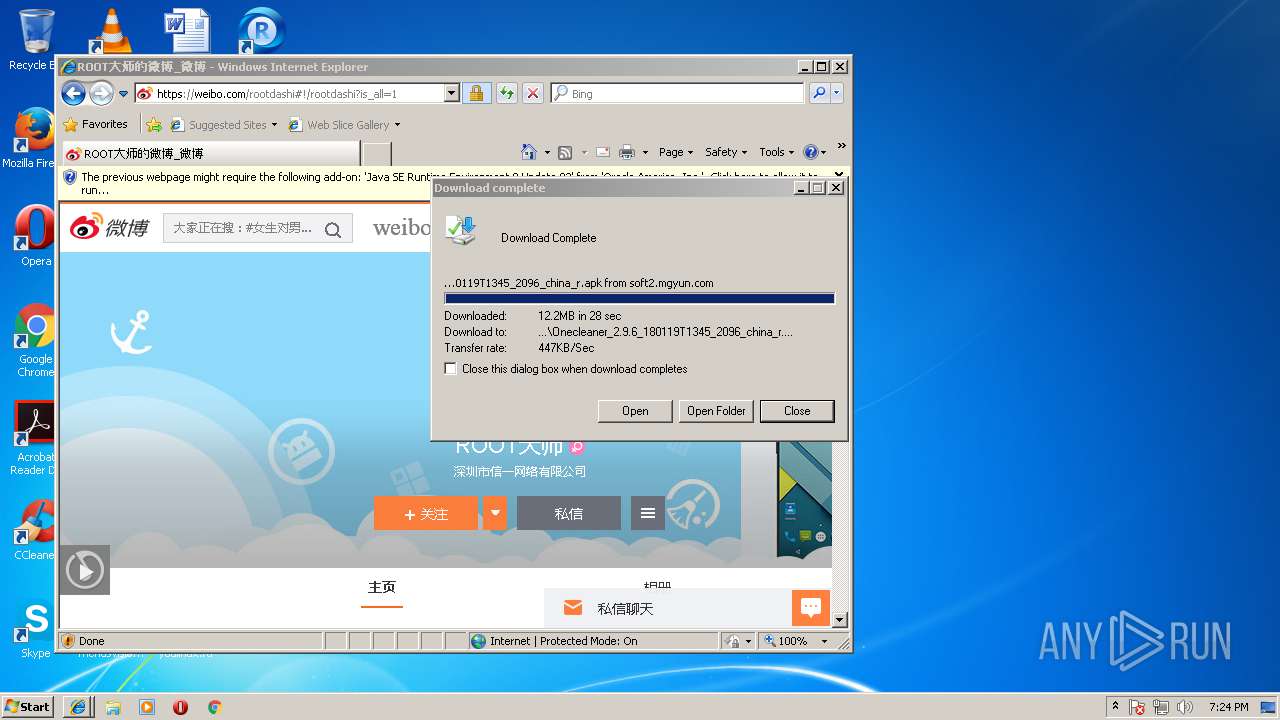This screenshot has width=1280, height=720.
Task: Click the Read mail icon
Action: pos(603,152)
